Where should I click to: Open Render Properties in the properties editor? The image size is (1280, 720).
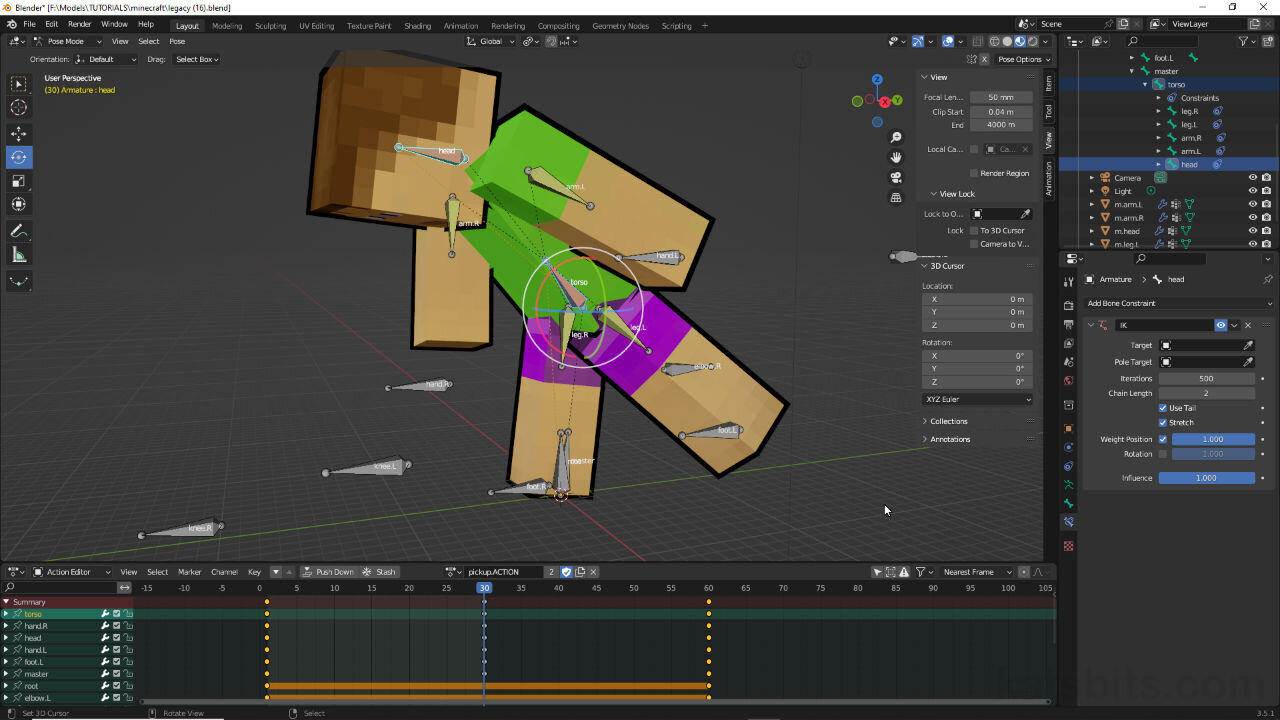pyautogui.click(x=1068, y=307)
